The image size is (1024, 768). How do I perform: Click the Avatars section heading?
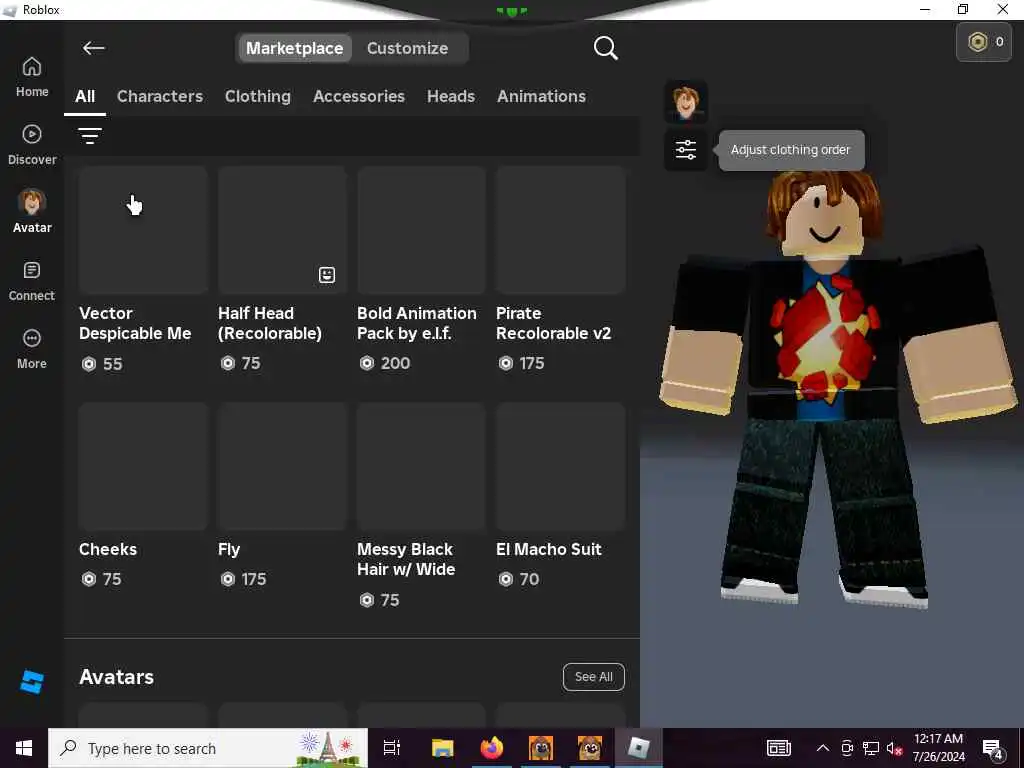click(x=116, y=677)
